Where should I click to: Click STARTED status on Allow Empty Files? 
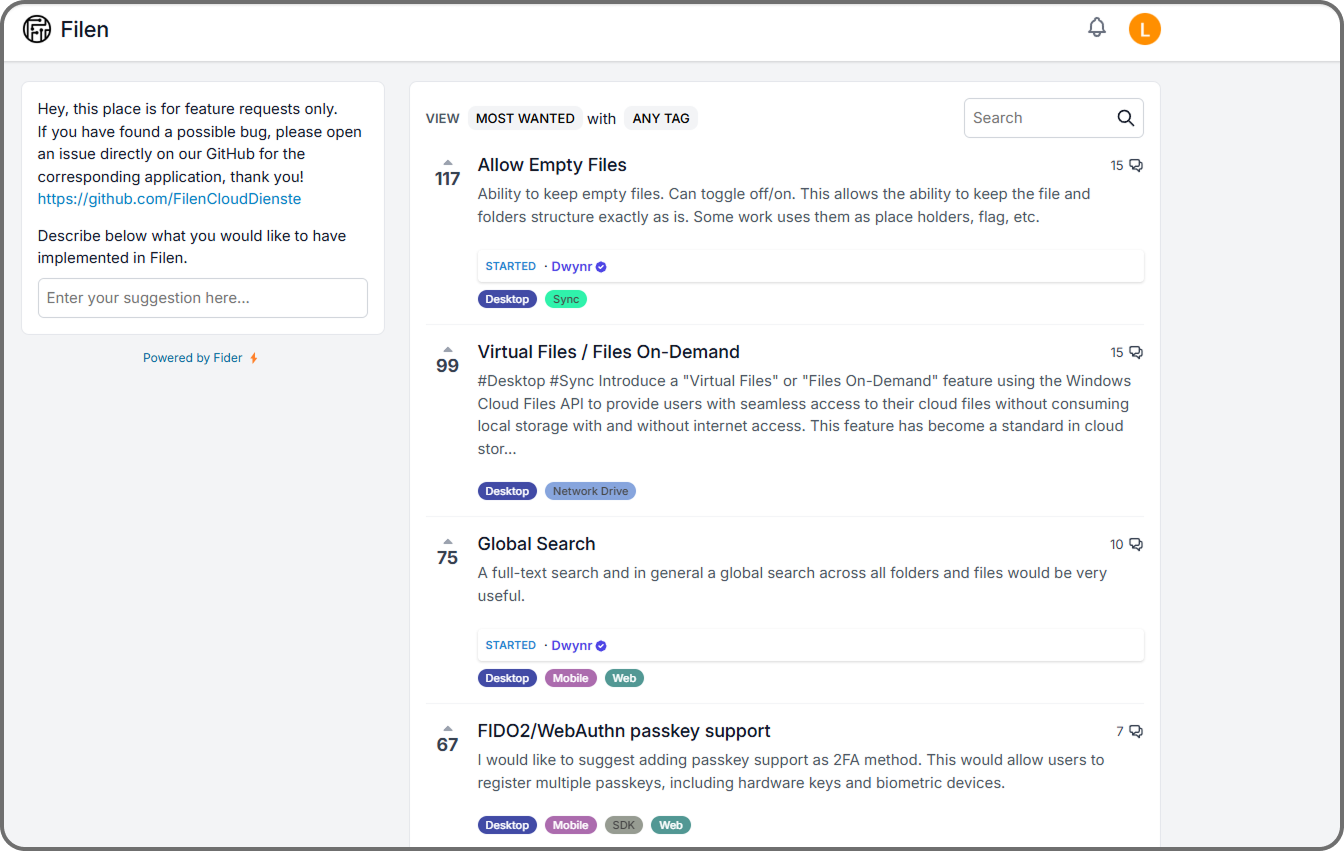pyautogui.click(x=511, y=267)
